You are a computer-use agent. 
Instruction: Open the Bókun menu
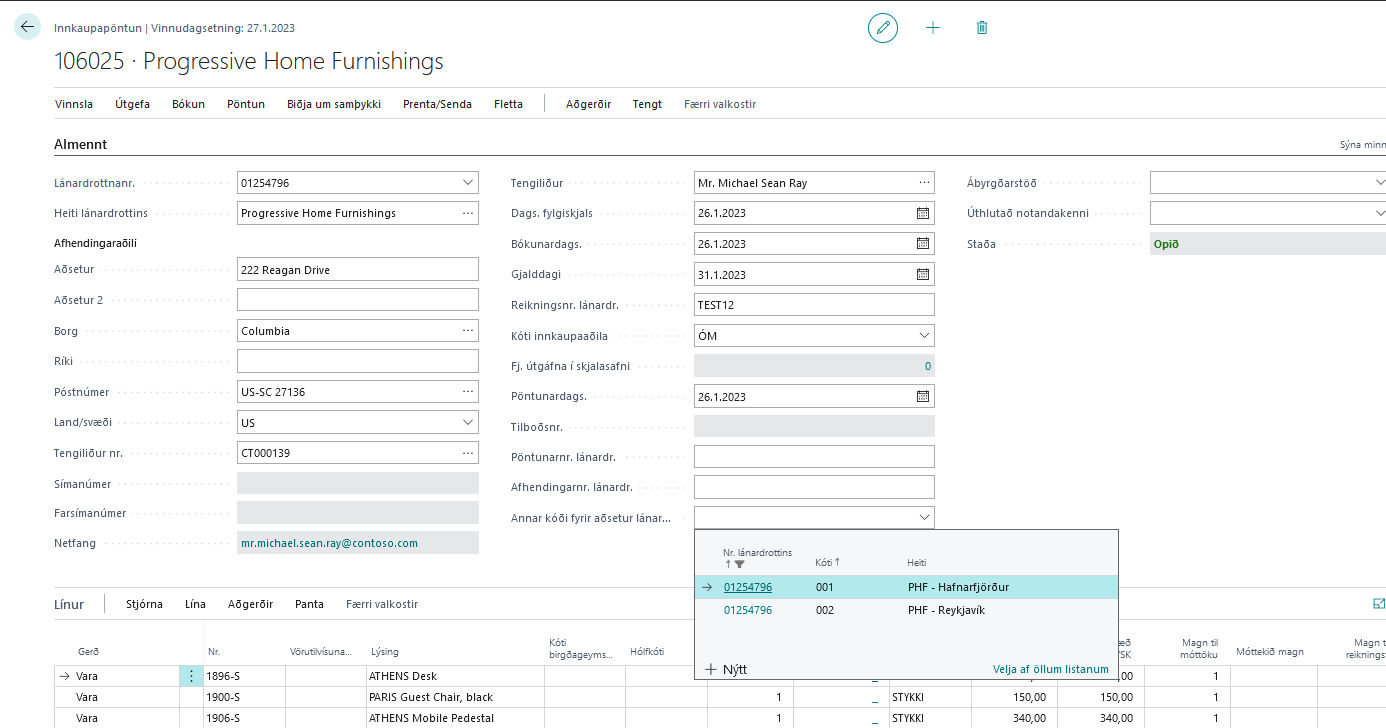(188, 104)
